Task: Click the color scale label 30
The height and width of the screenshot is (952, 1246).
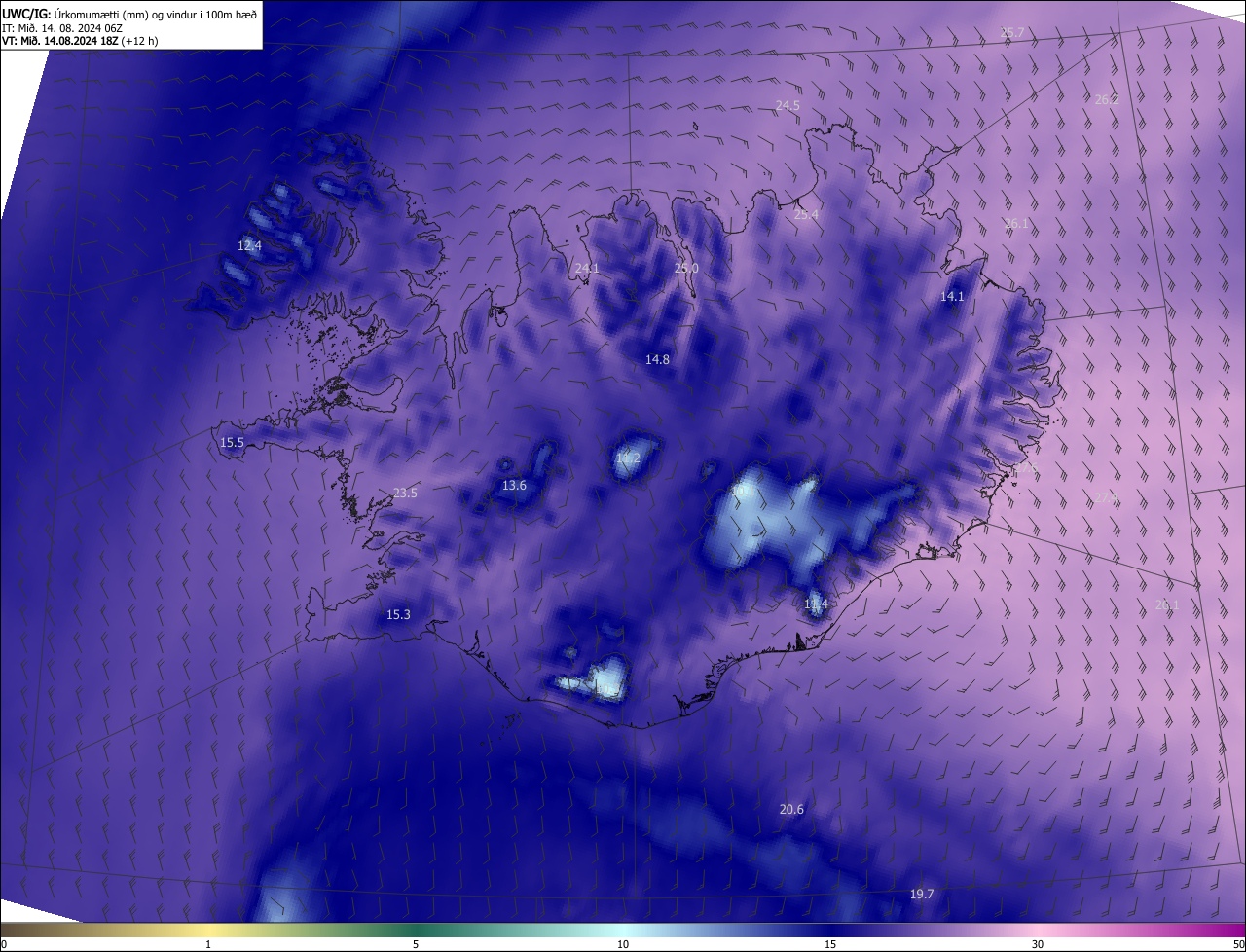Action: click(1038, 944)
